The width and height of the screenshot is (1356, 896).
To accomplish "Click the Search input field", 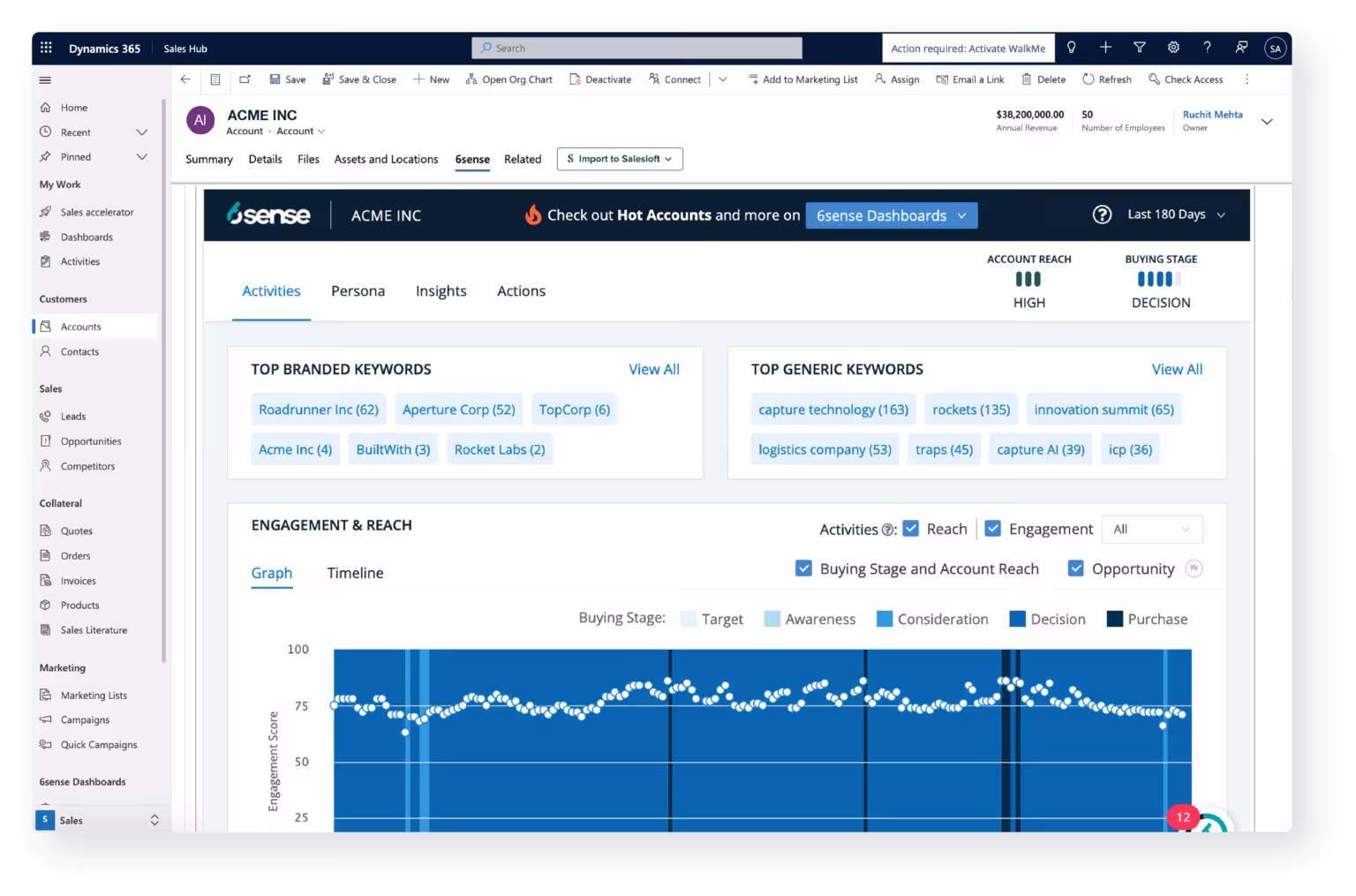I will click(x=637, y=48).
